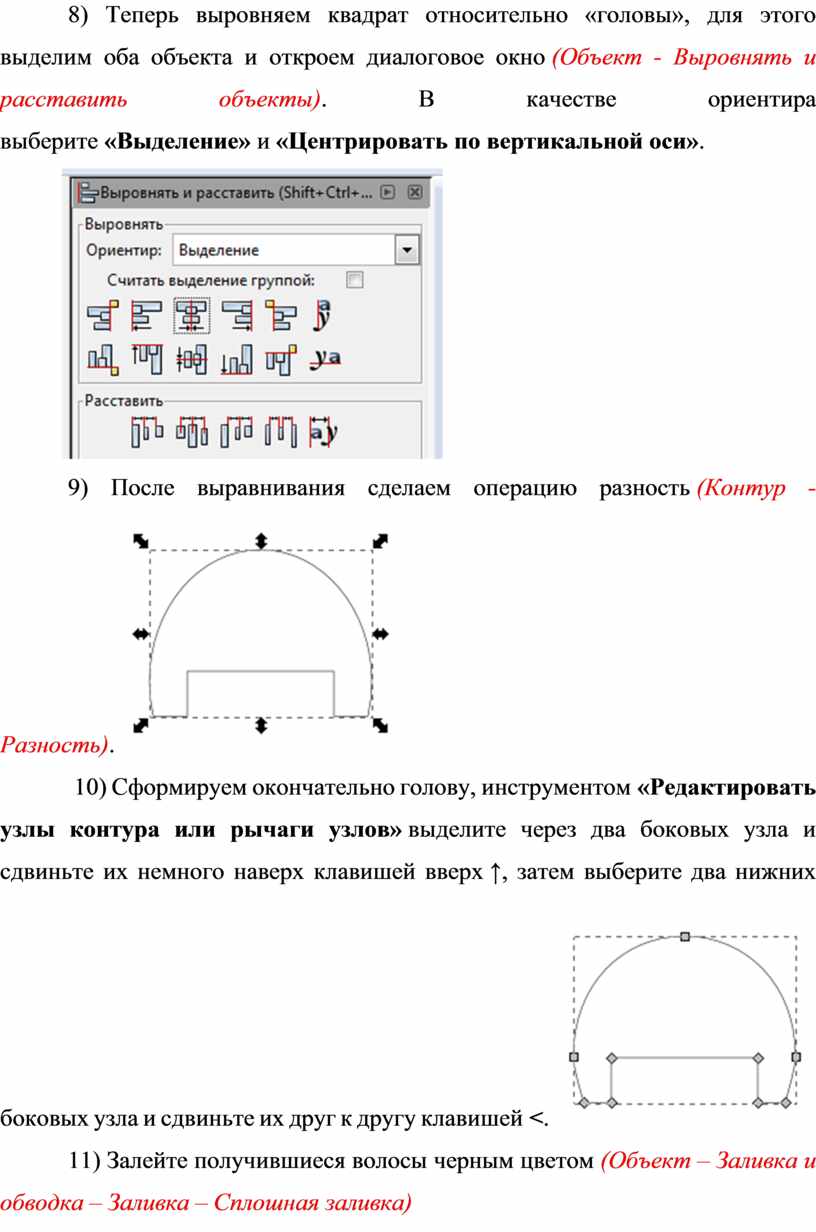The image size is (816, 1232).
Task: Click left-middle scale handle of selected shape
Action: coord(140,633)
